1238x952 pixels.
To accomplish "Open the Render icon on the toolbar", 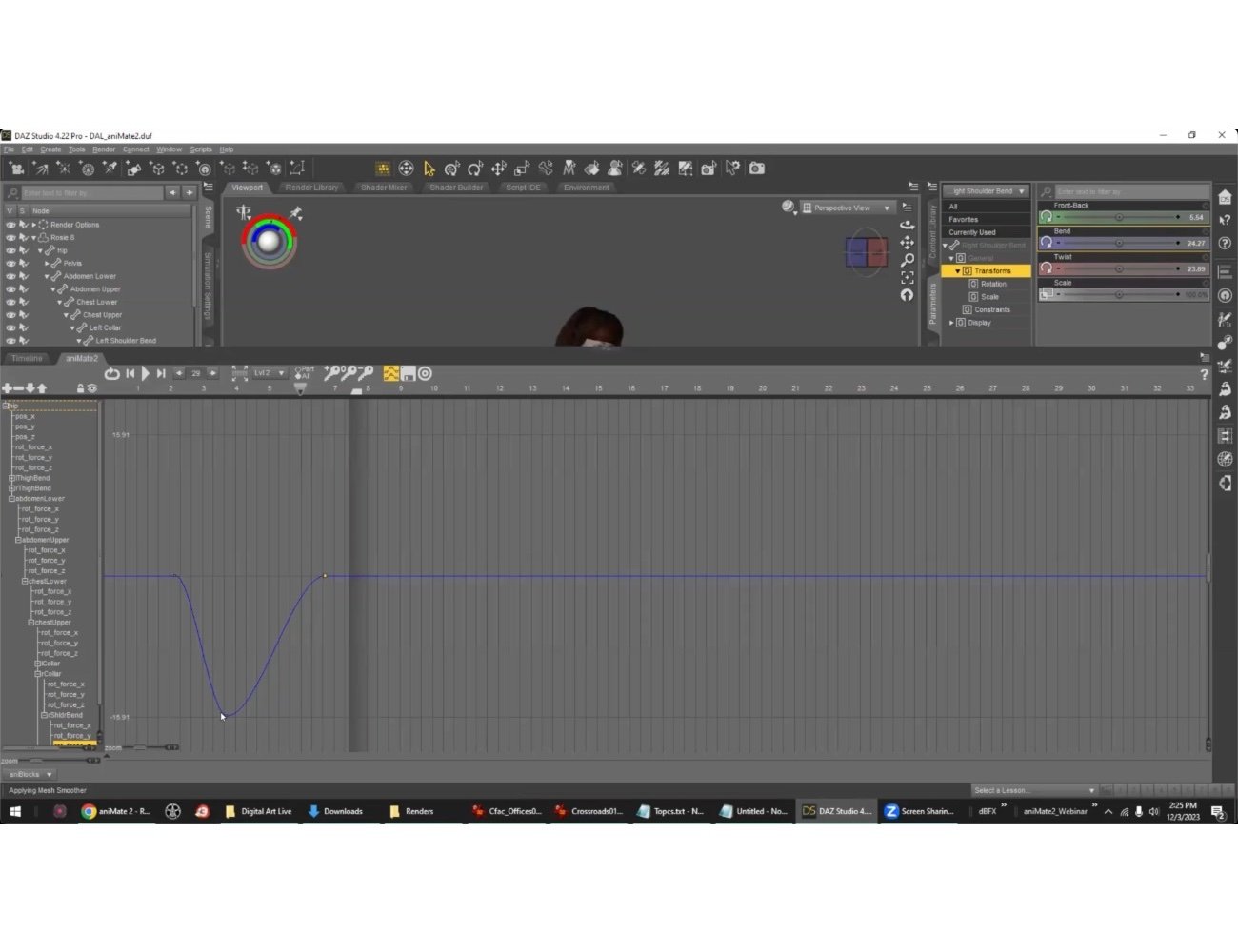I will pyautogui.click(x=755, y=169).
